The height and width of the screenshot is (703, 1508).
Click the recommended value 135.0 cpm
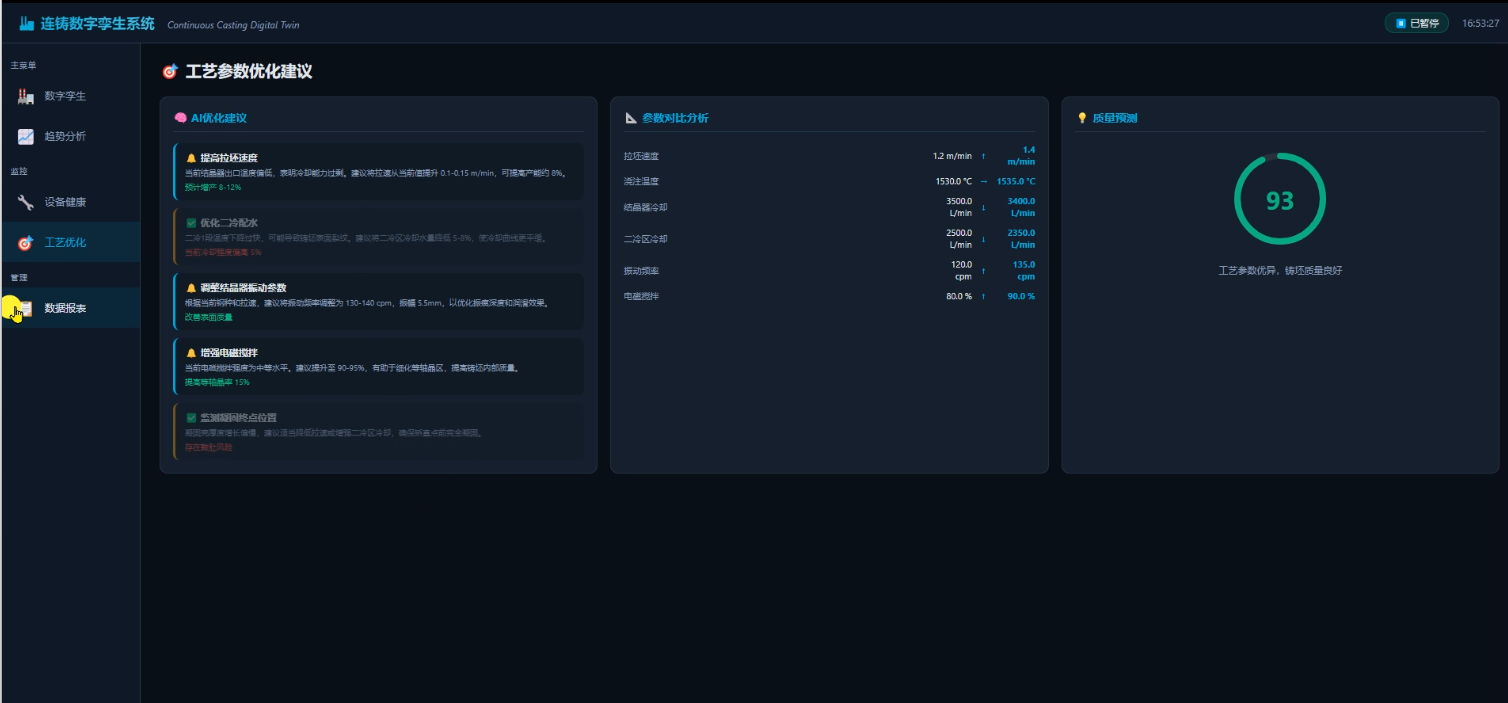click(x=1023, y=270)
